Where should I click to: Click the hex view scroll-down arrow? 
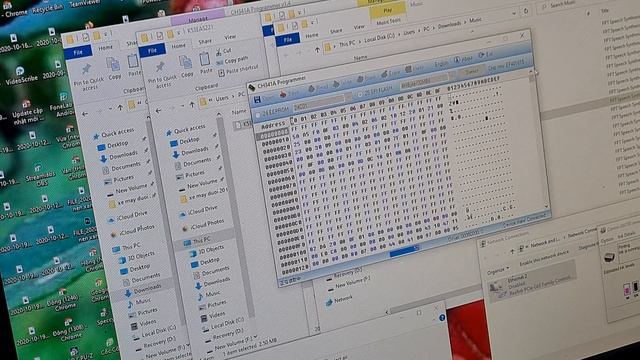[547, 207]
